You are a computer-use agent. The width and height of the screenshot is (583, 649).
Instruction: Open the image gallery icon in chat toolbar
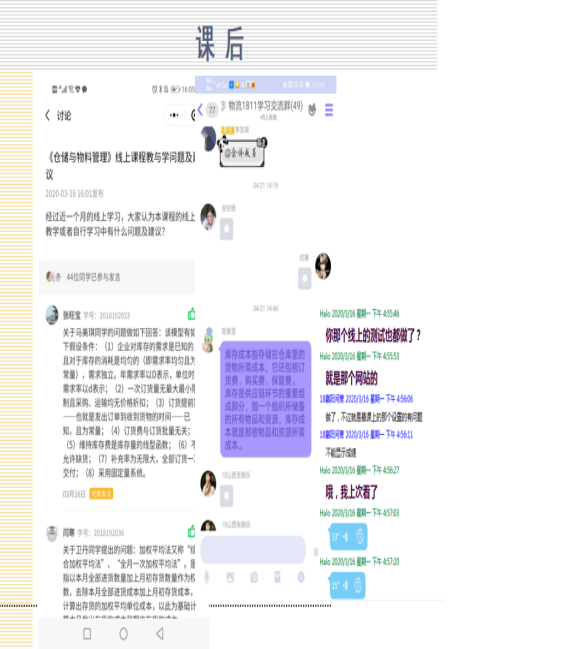pyautogui.click(x=230, y=577)
